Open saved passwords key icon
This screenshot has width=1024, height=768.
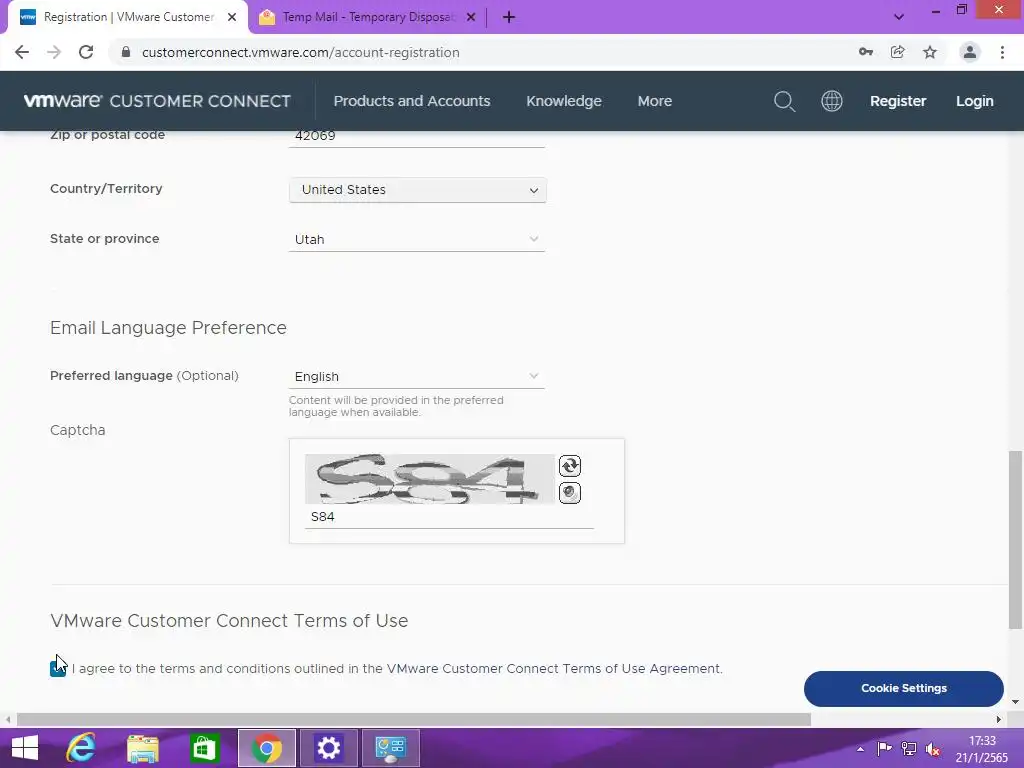pos(866,52)
